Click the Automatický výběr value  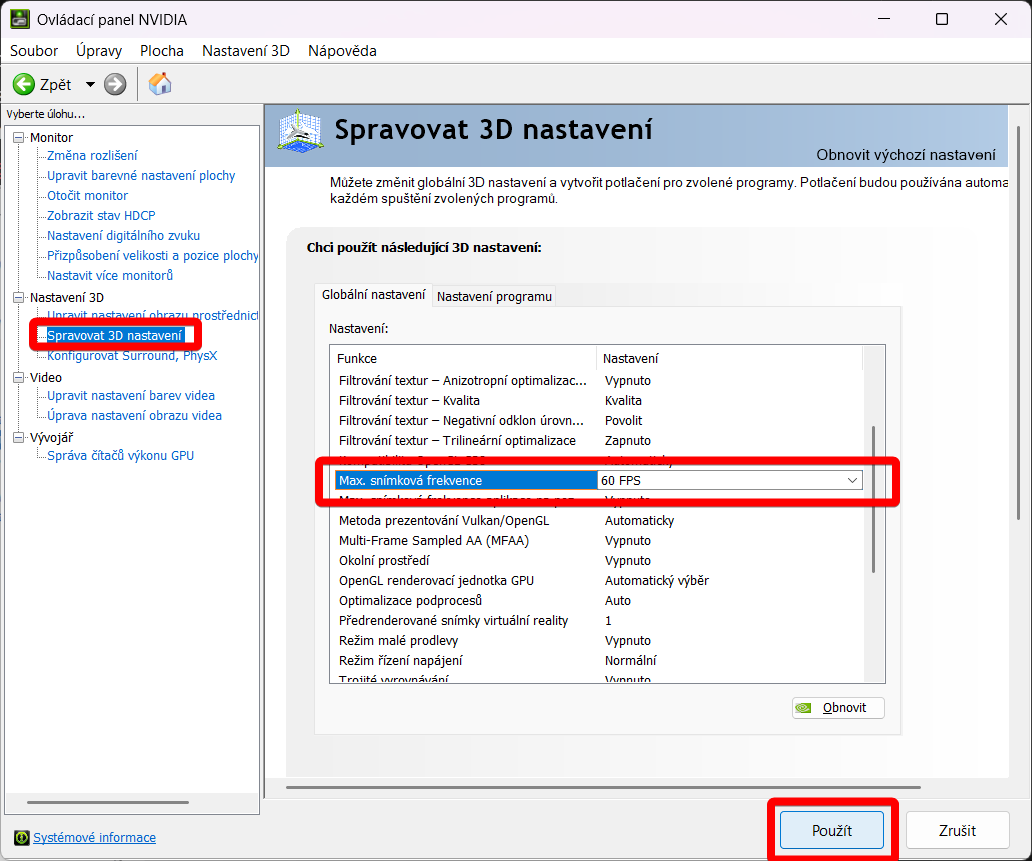click(x=657, y=581)
